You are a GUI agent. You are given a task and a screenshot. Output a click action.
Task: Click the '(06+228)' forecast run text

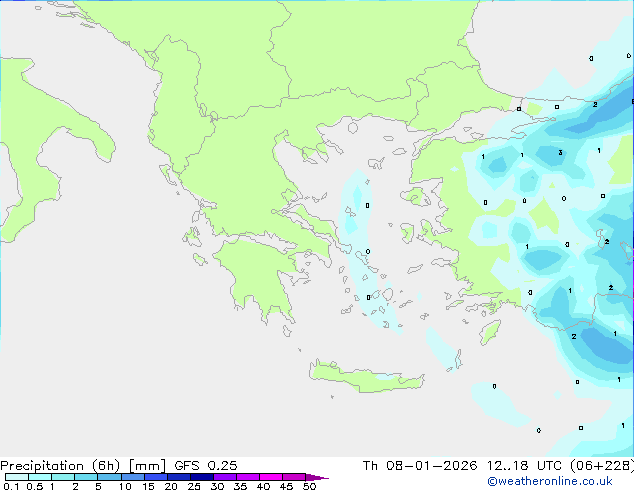[602, 466]
